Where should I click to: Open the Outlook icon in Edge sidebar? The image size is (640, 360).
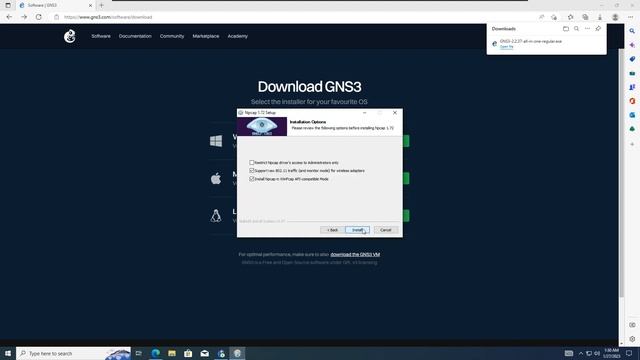point(632,115)
